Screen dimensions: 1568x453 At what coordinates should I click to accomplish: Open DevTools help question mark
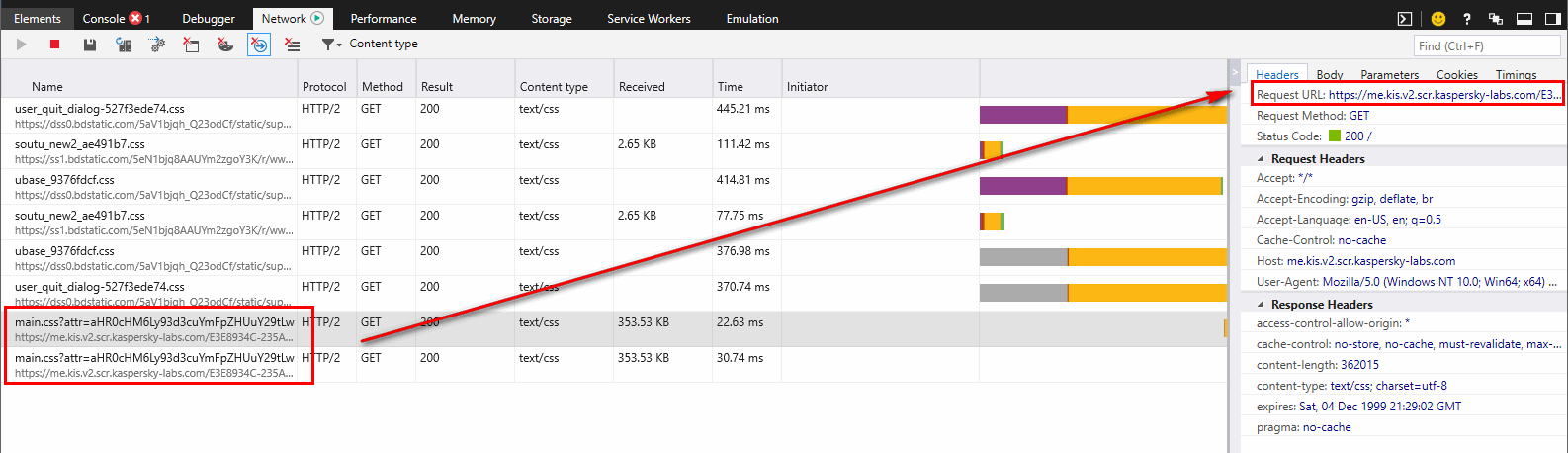coord(1467,18)
